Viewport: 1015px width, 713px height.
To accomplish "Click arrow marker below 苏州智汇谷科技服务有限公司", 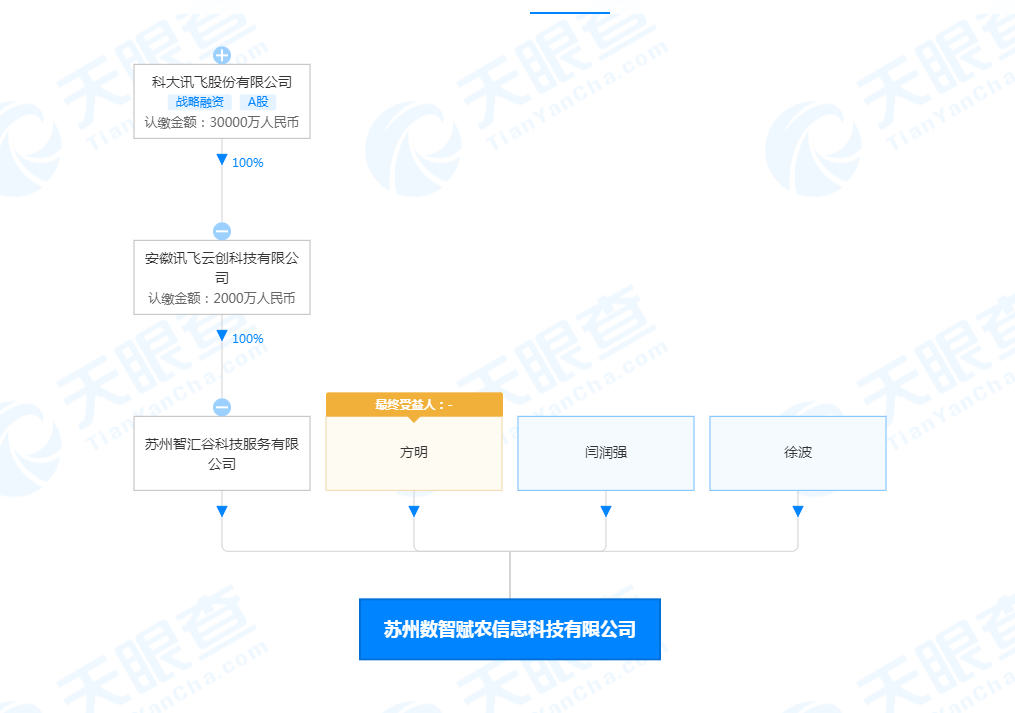I will [x=222, y=512].
